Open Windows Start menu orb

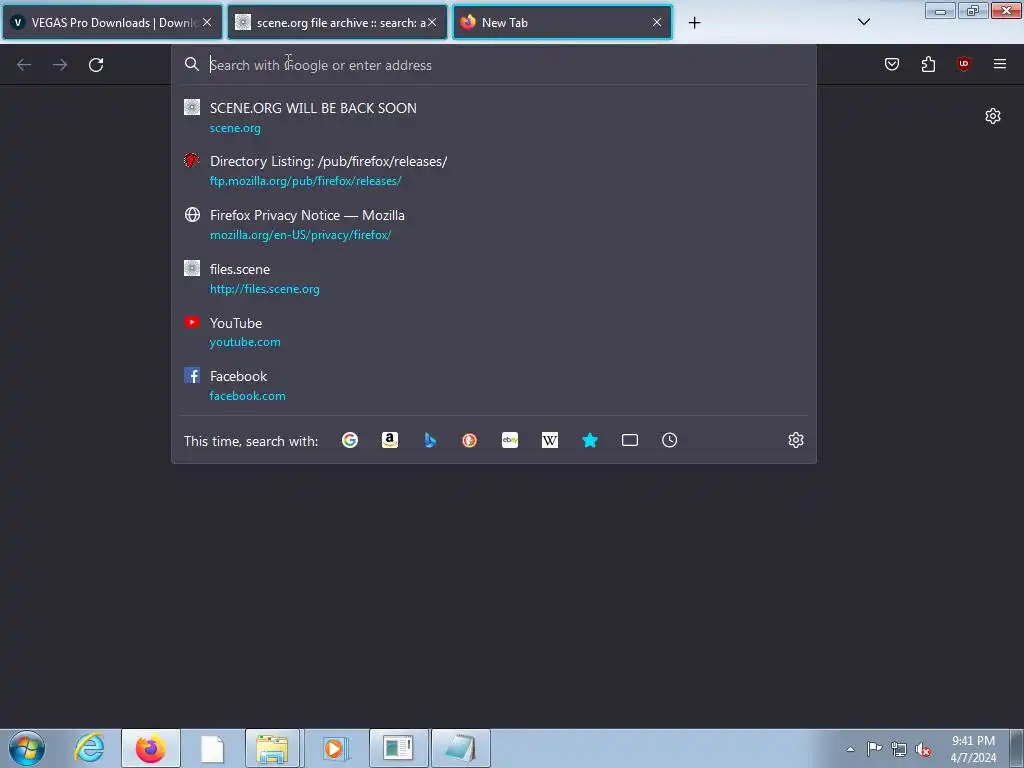pyautogui.click(x=27, y=748)
